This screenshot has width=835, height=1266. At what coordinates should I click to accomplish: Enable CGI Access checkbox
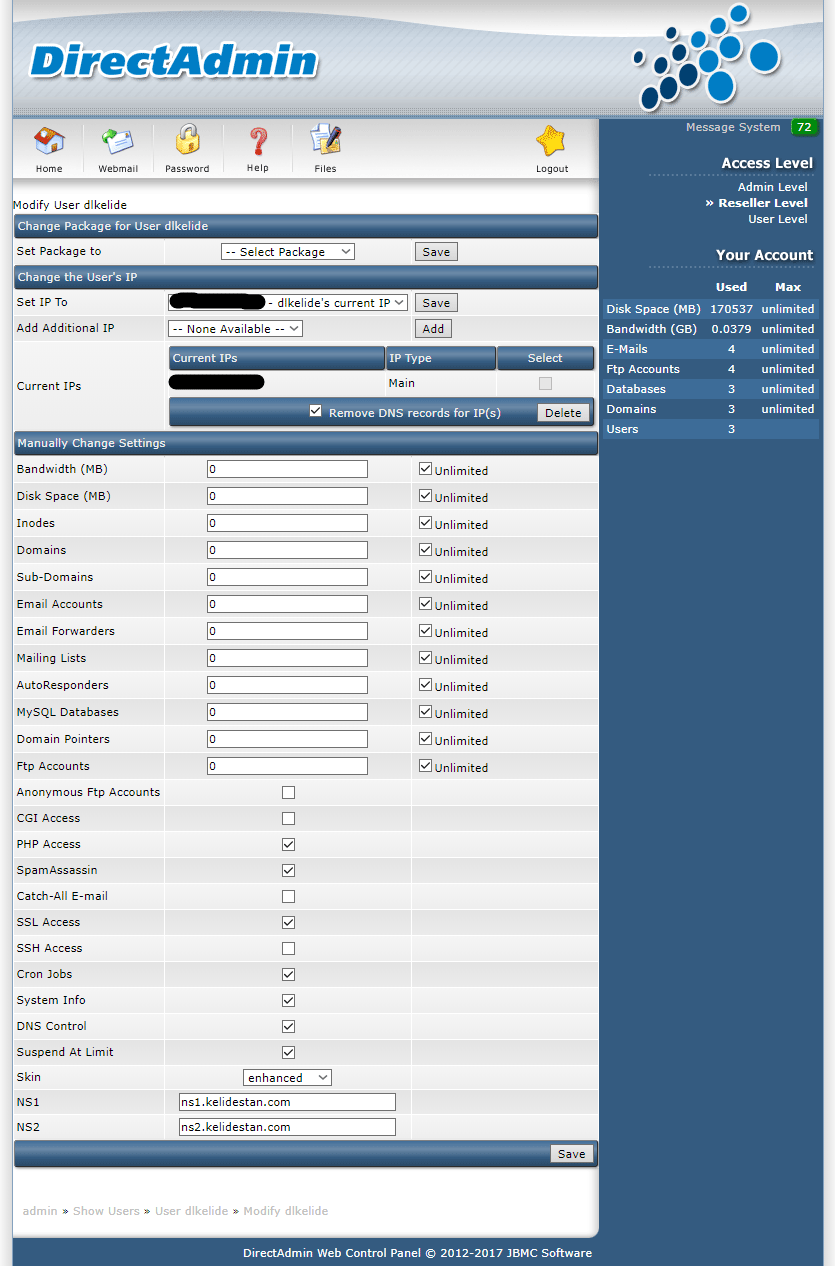click(288, 818)
